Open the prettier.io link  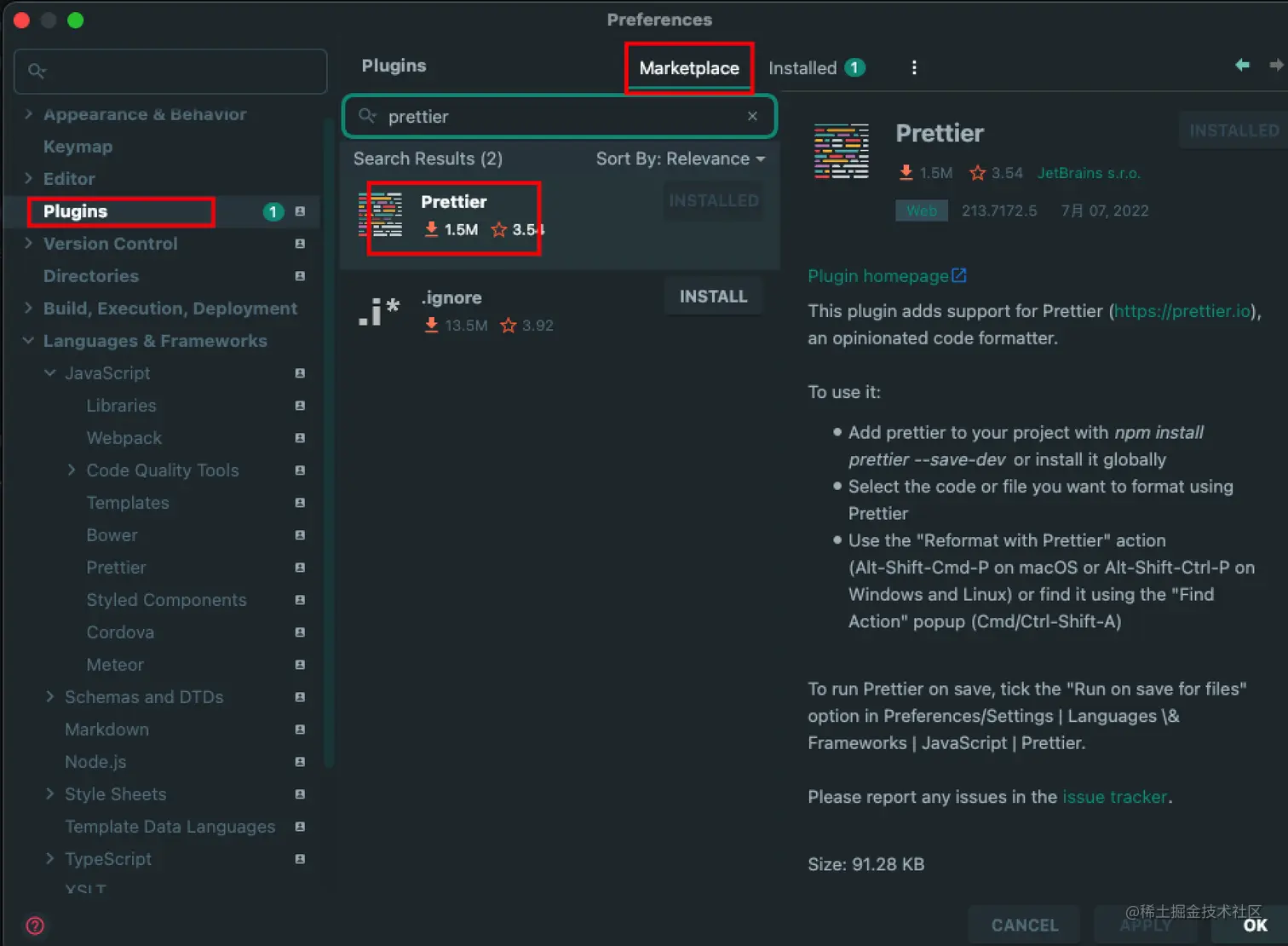click(x=1182, y=311)
